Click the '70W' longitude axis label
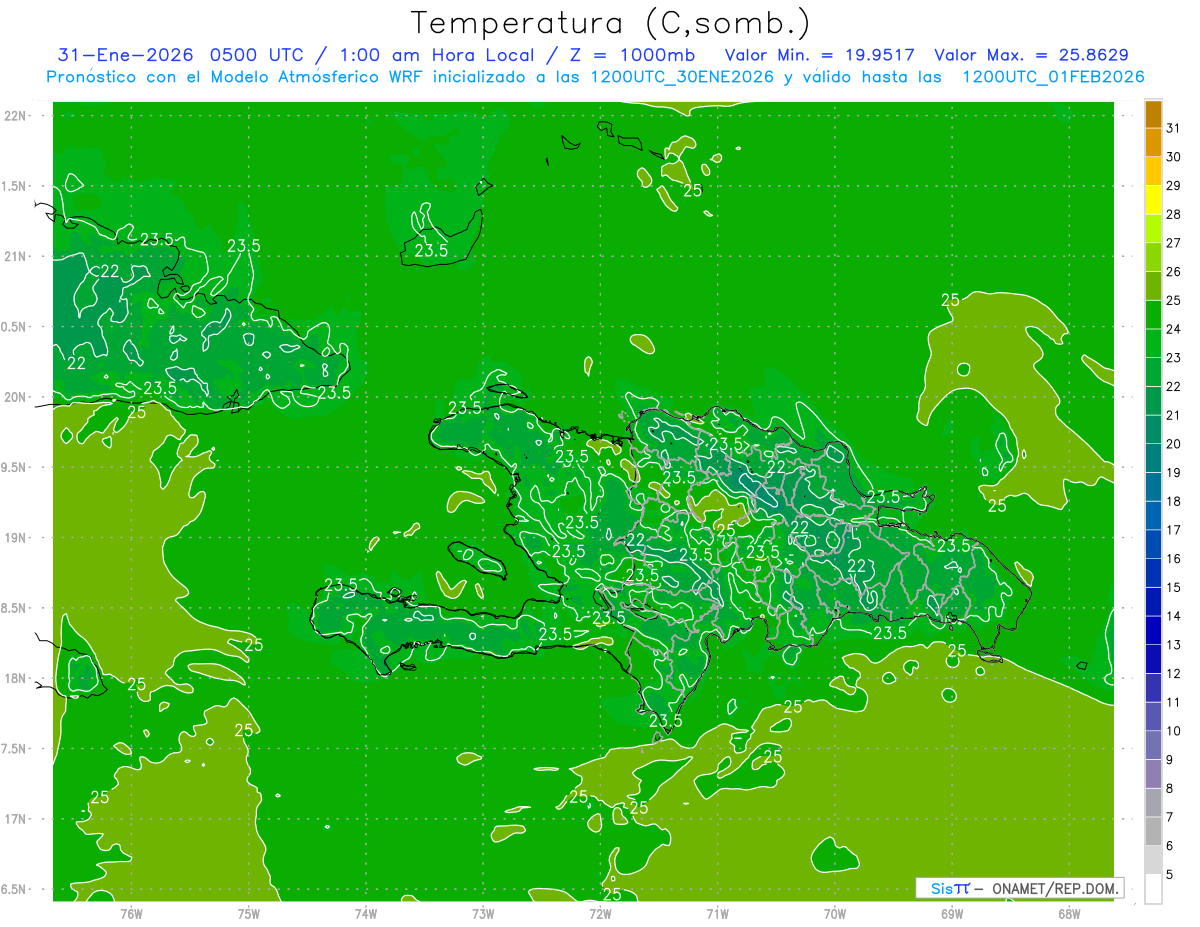 [835, 914]
